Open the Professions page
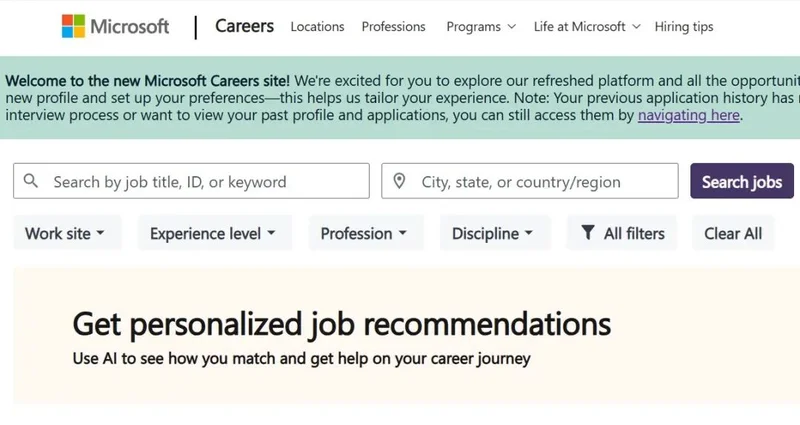Image resolution: width=800 pixels, height=425 pixels. (393, 27)
